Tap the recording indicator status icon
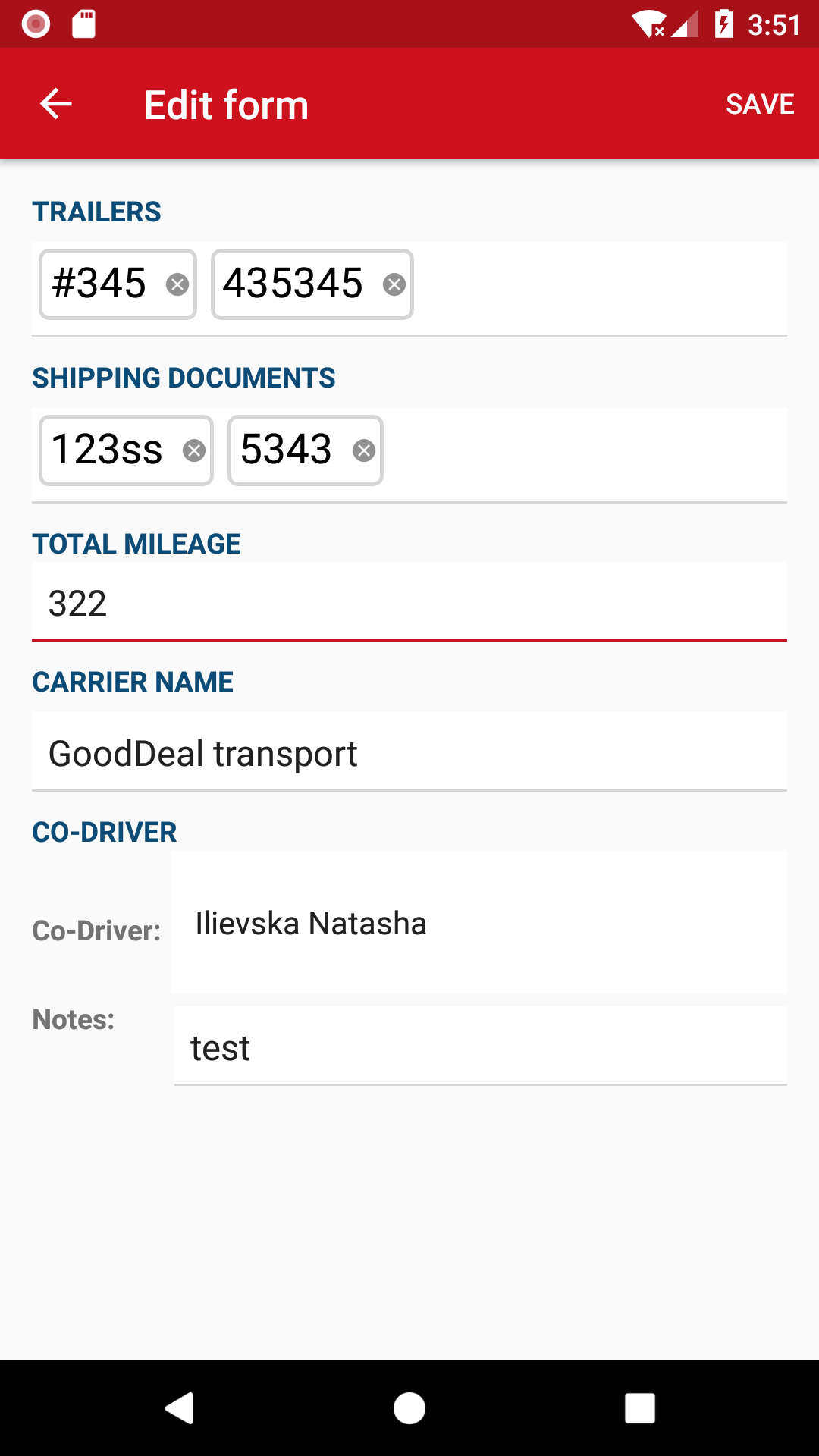Screen dimensions: 819x1456 (x=36, y=24)
